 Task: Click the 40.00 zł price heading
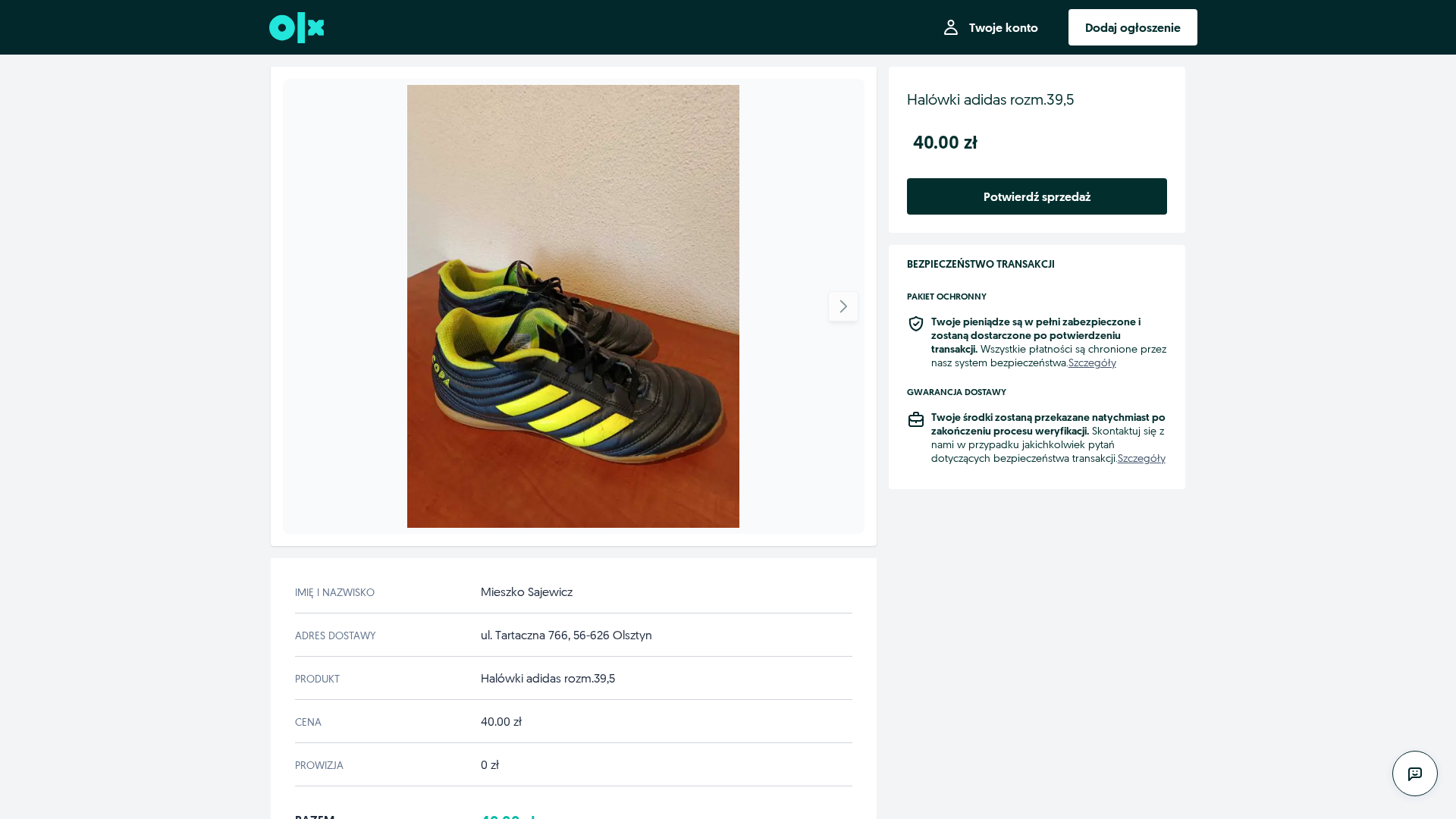pyautogui.click(x=945, y=143)
